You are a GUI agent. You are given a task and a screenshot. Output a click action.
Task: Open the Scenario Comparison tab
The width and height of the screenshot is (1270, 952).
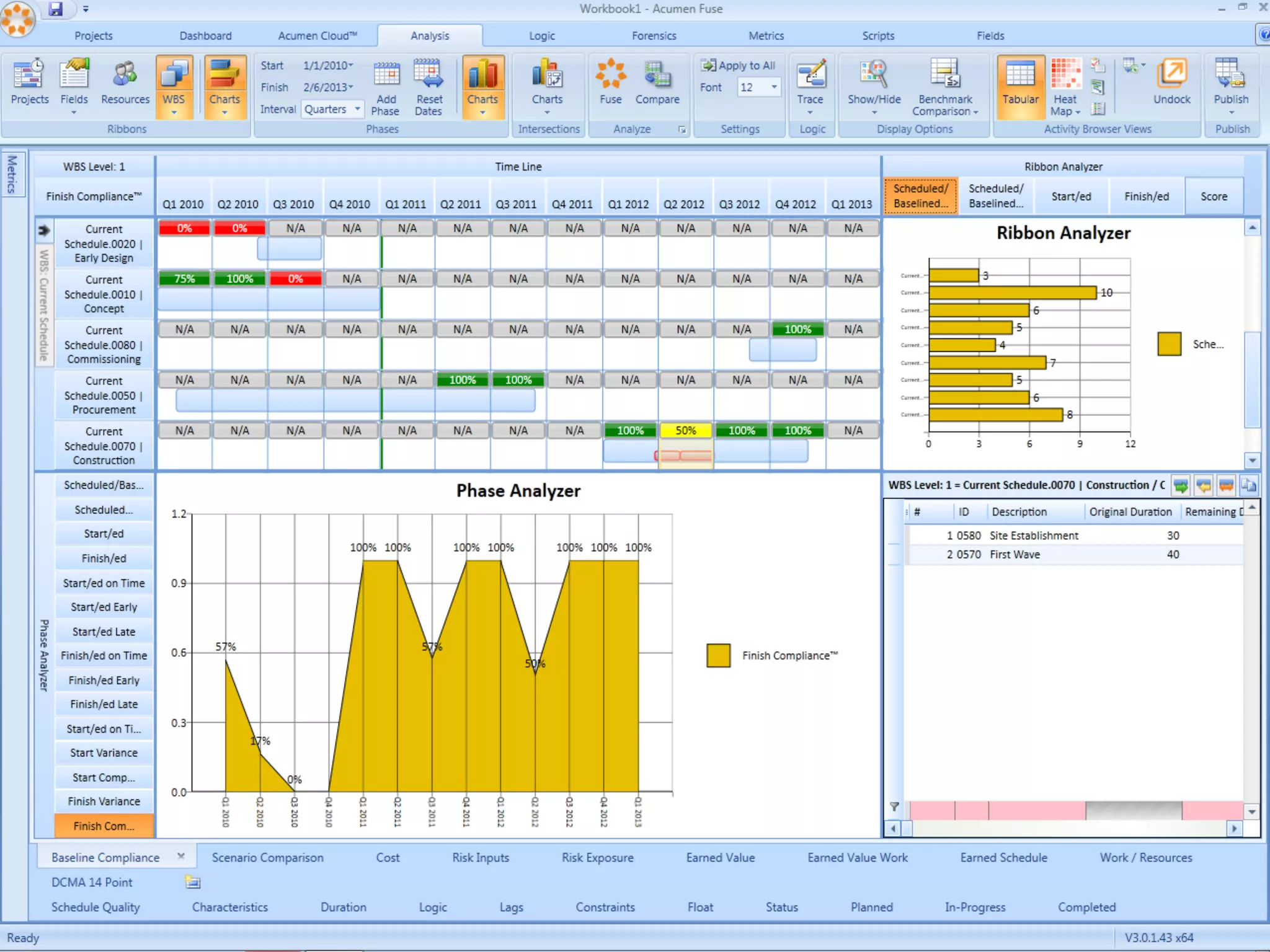coord(267,857)
